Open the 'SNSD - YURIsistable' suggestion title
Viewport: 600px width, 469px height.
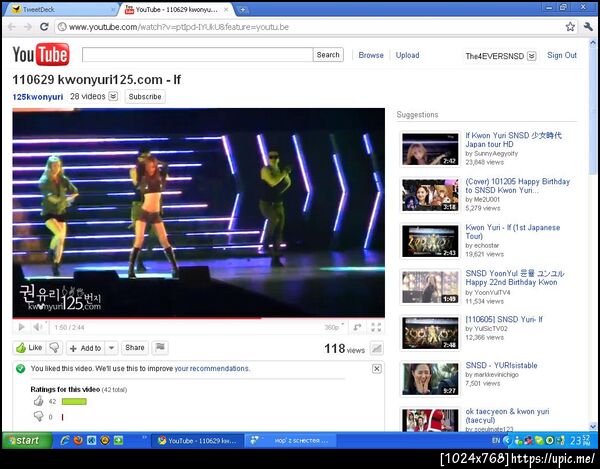[x=501, y=365]
